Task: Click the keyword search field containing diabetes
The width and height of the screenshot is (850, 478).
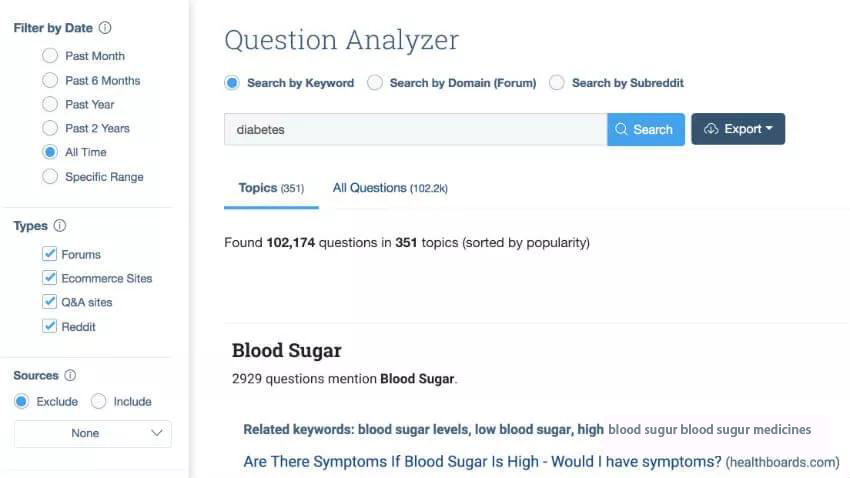Action: tap(415, 129)
